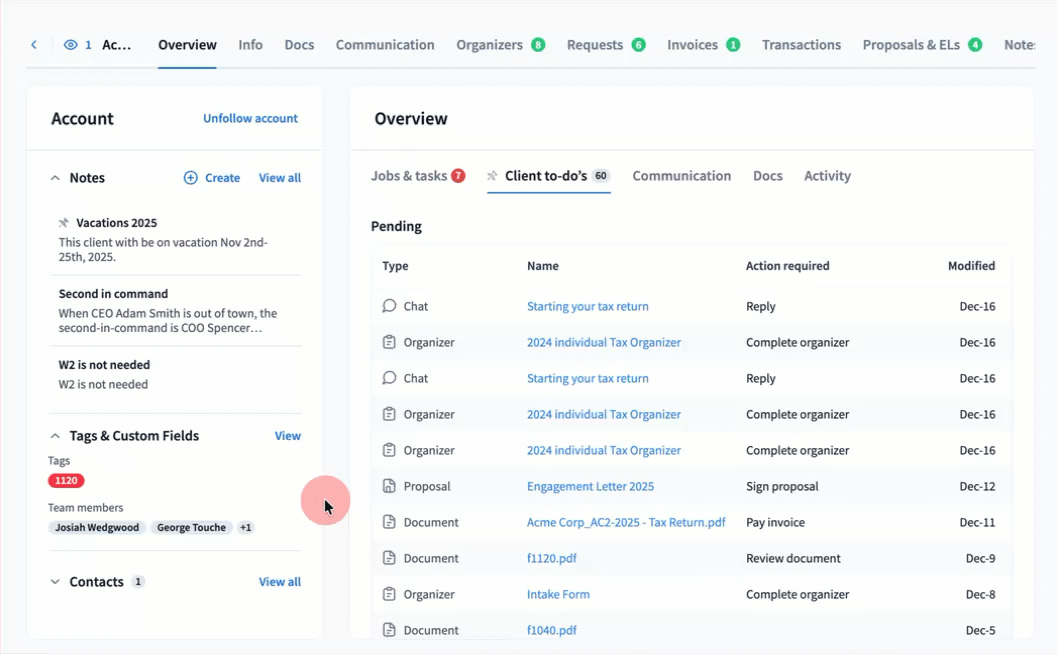Image resolution: width=1058 pixels, height=654 pixels.
Task: Sort the table by Modified column
Action: pyautogui.click(x=971, y=266)
